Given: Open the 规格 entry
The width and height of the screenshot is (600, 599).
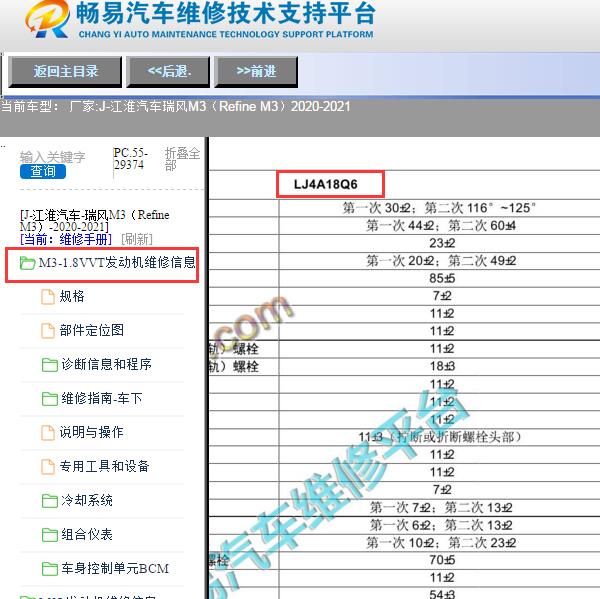Looking at the screenshot, I should point(72,297).
